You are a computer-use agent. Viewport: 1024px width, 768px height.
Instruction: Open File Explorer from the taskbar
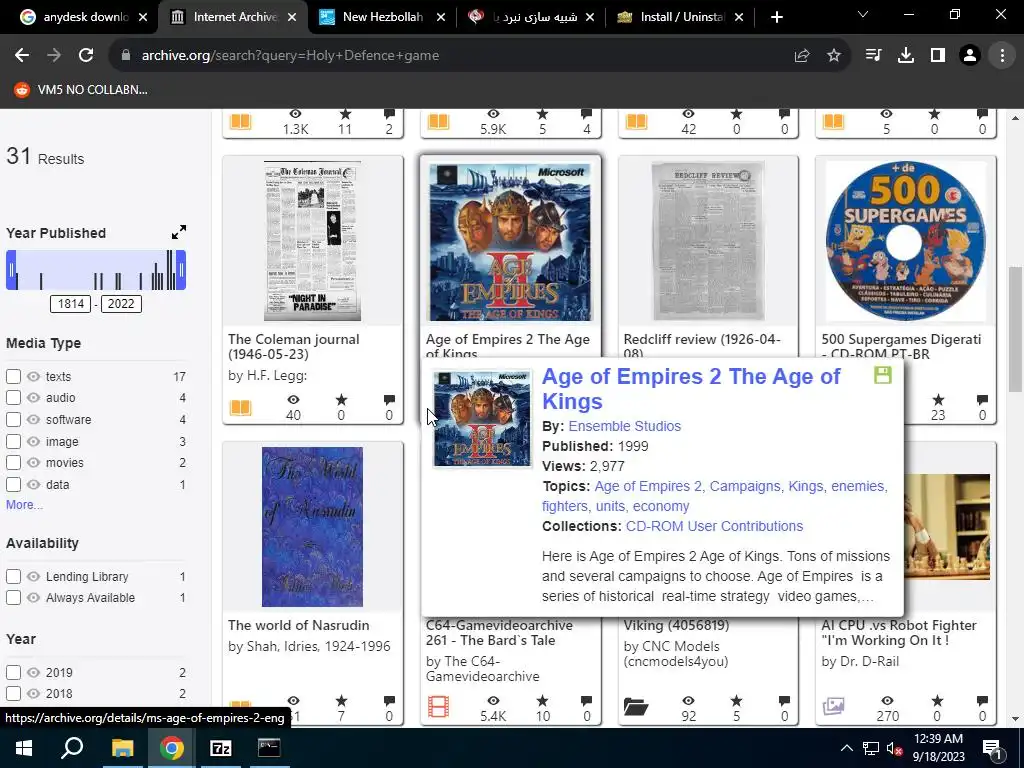coord(122,748)
